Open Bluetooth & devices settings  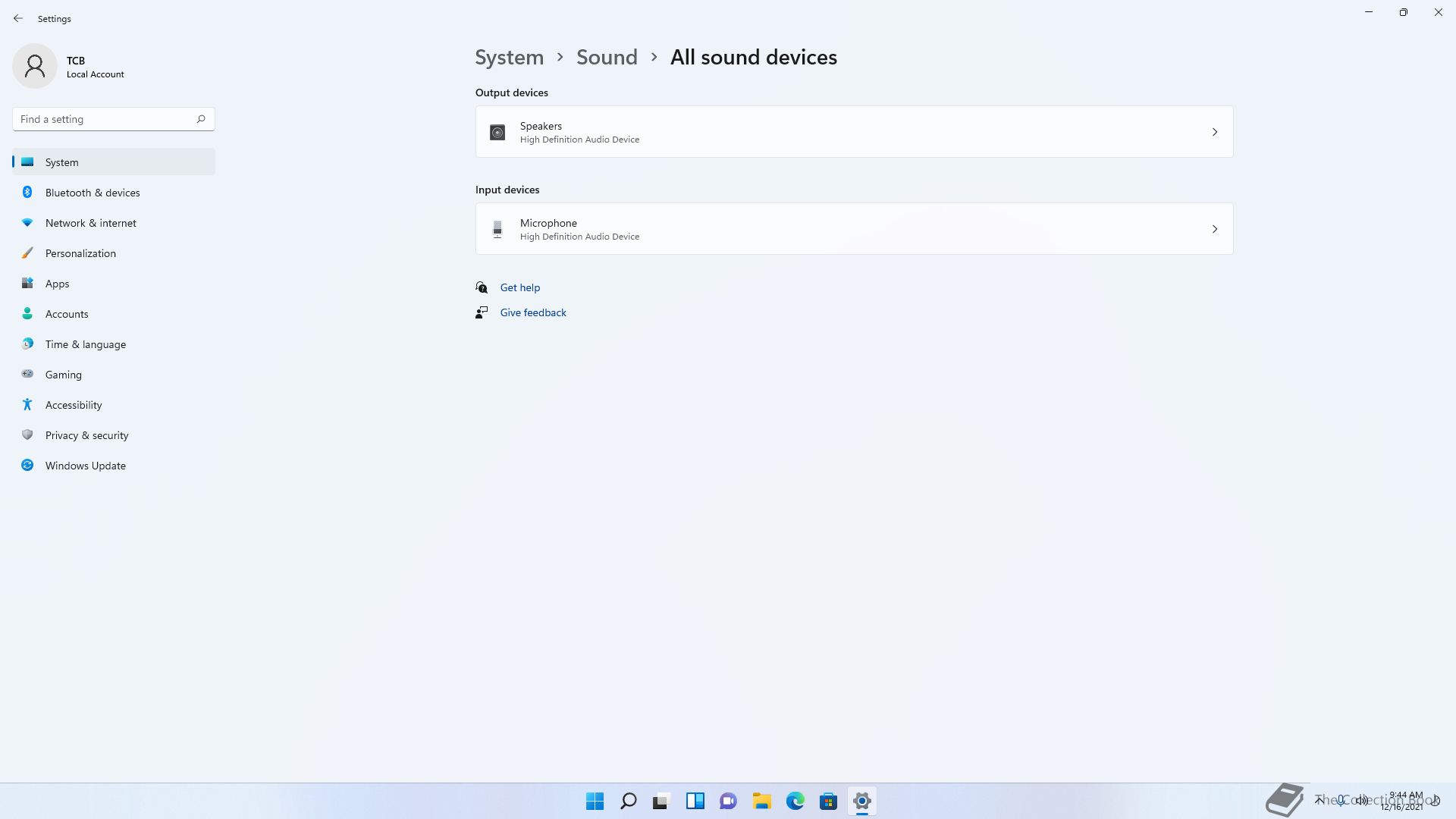(114, 193)
